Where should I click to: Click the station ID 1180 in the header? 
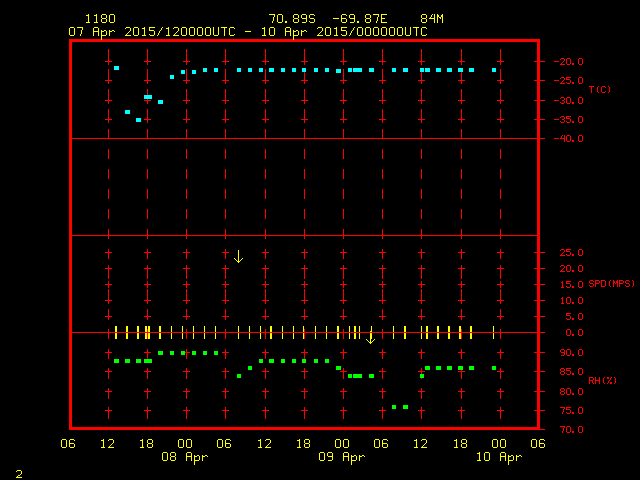[x=100, y=19]
